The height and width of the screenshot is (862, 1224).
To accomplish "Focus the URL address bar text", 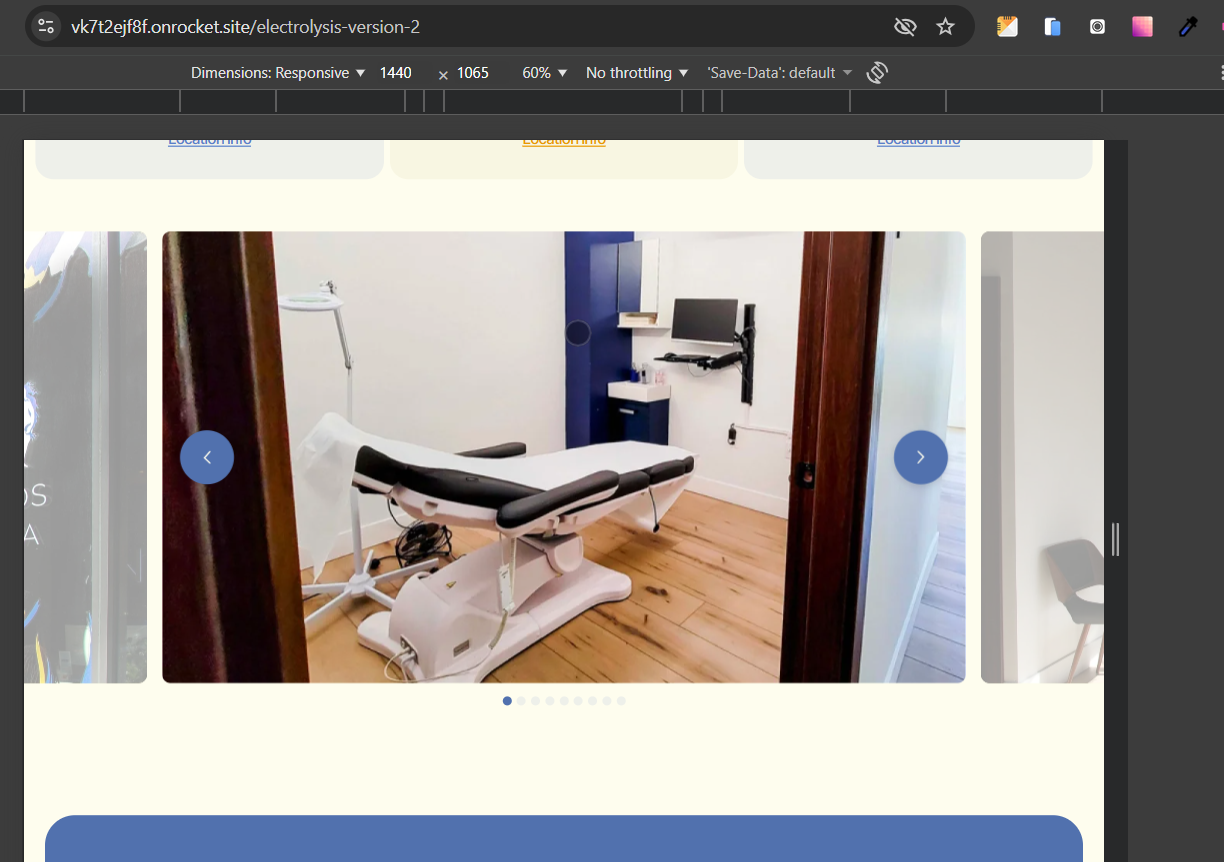I will tap(245, 27).
